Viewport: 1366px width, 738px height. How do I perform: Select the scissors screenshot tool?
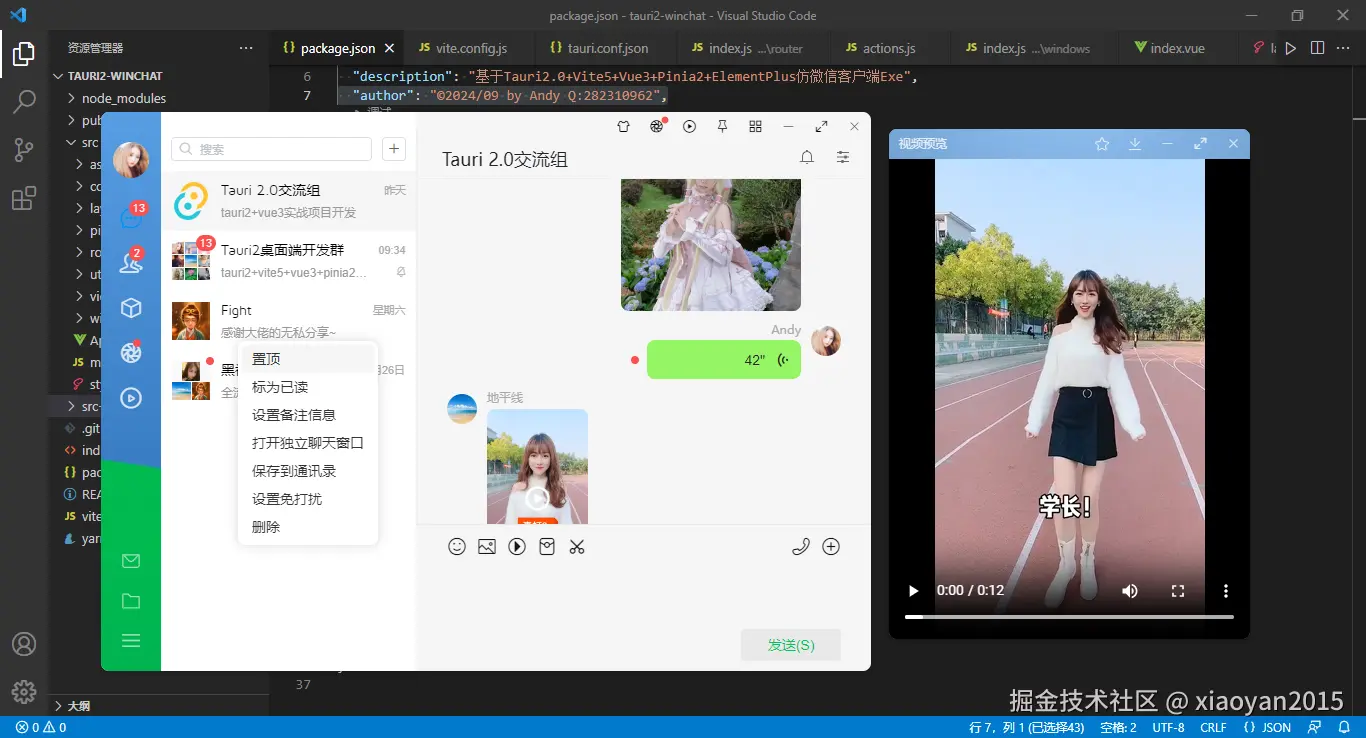pyautogui.click(x=577, y=547)
